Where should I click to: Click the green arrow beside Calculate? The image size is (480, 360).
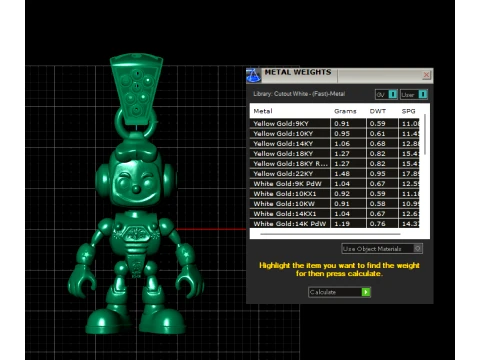click(x=366, y=292)
